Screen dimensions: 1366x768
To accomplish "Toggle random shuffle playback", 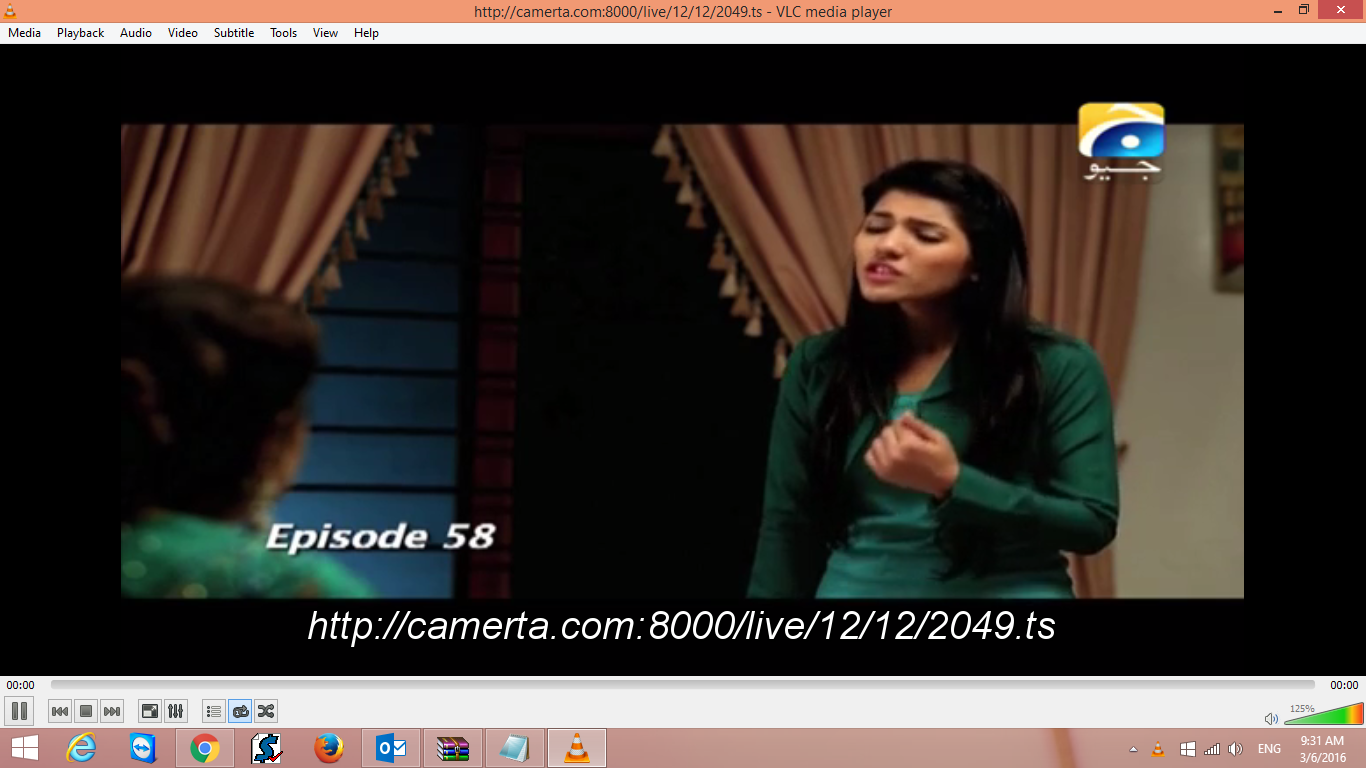I will pos(266,711).
